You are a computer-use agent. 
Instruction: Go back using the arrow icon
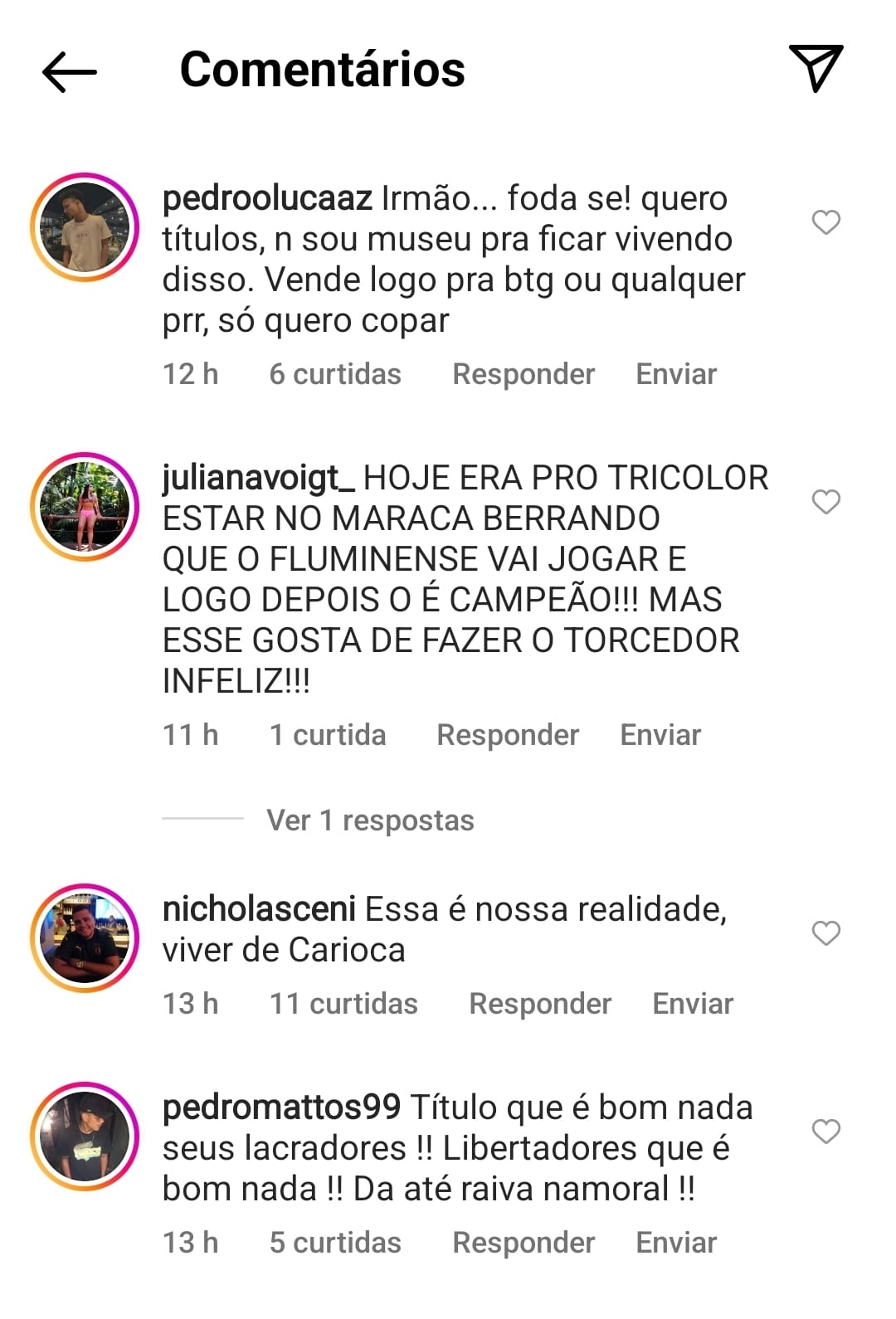(x=70, y=71)
